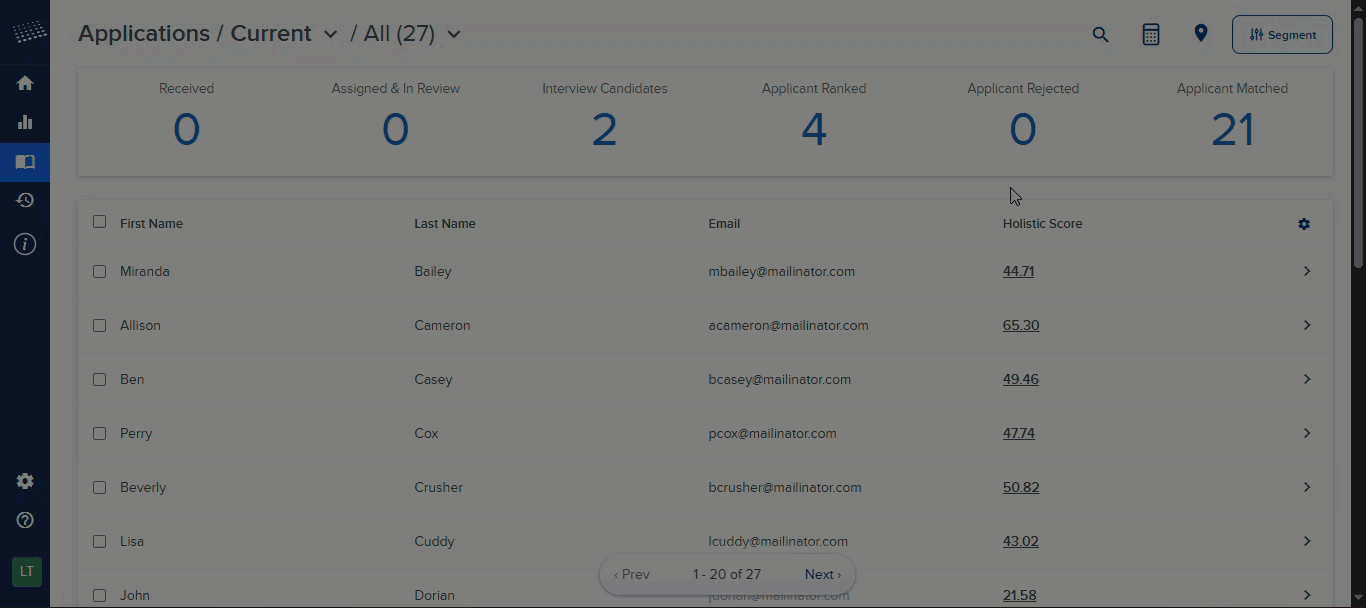Image resolution: width=1366 pixels, height=608 pixels.
Task: Open the search magnifier icon
Action: pos(1100,34)
